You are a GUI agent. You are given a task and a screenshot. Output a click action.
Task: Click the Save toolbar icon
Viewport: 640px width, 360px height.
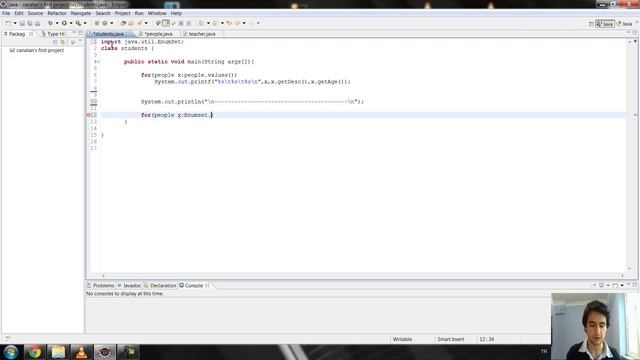22,23
